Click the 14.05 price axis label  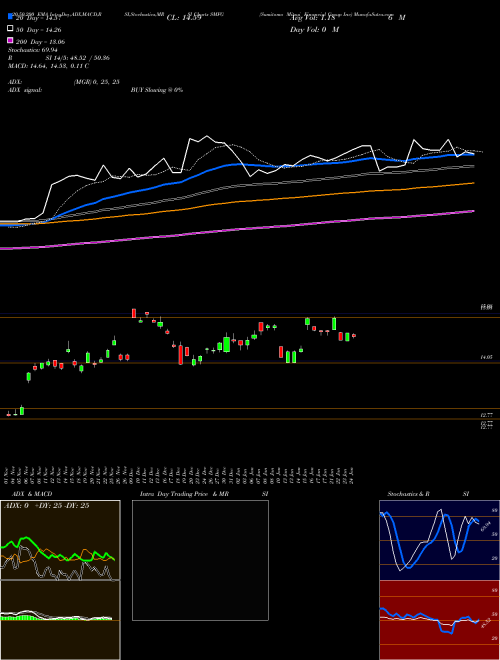pyautogui.click(x=487, y=357)
